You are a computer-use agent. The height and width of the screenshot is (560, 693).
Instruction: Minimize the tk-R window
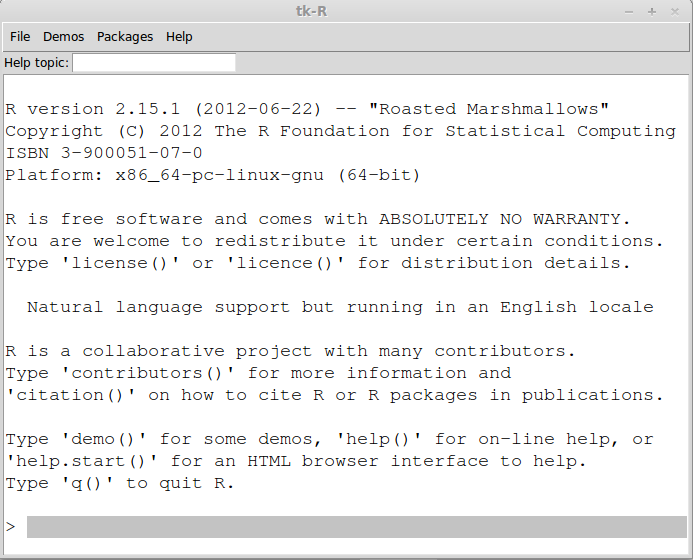coord(629,12)
